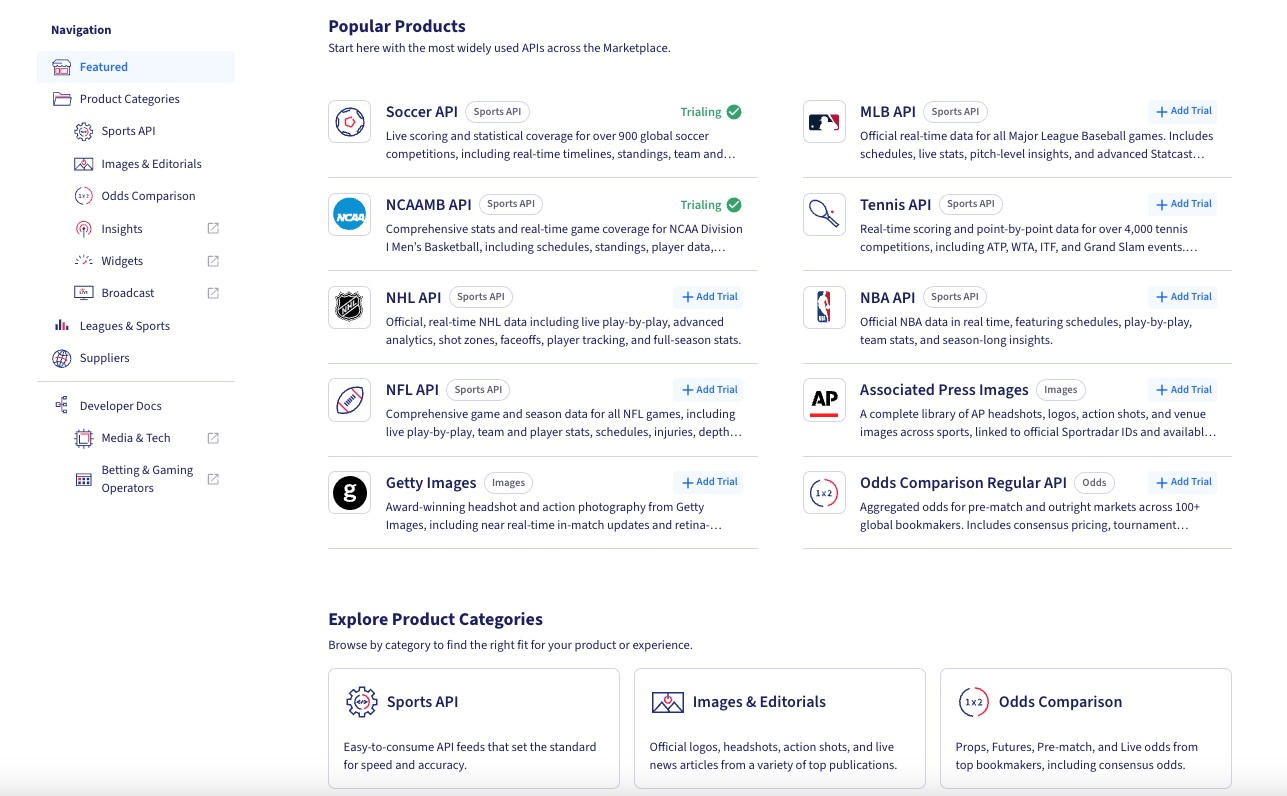
Task: Click the Media & Tech chip icon
Action: click(84, 438)
